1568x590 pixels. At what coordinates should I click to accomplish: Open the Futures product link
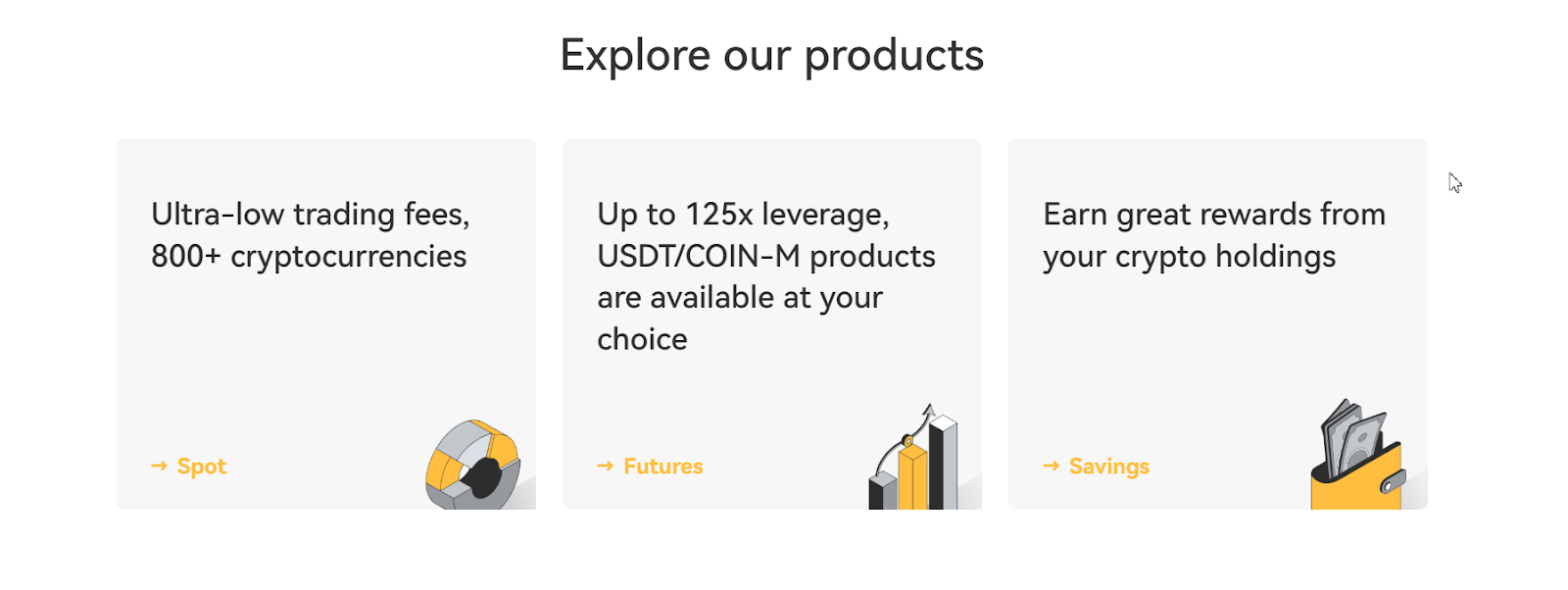click(662, 467)
